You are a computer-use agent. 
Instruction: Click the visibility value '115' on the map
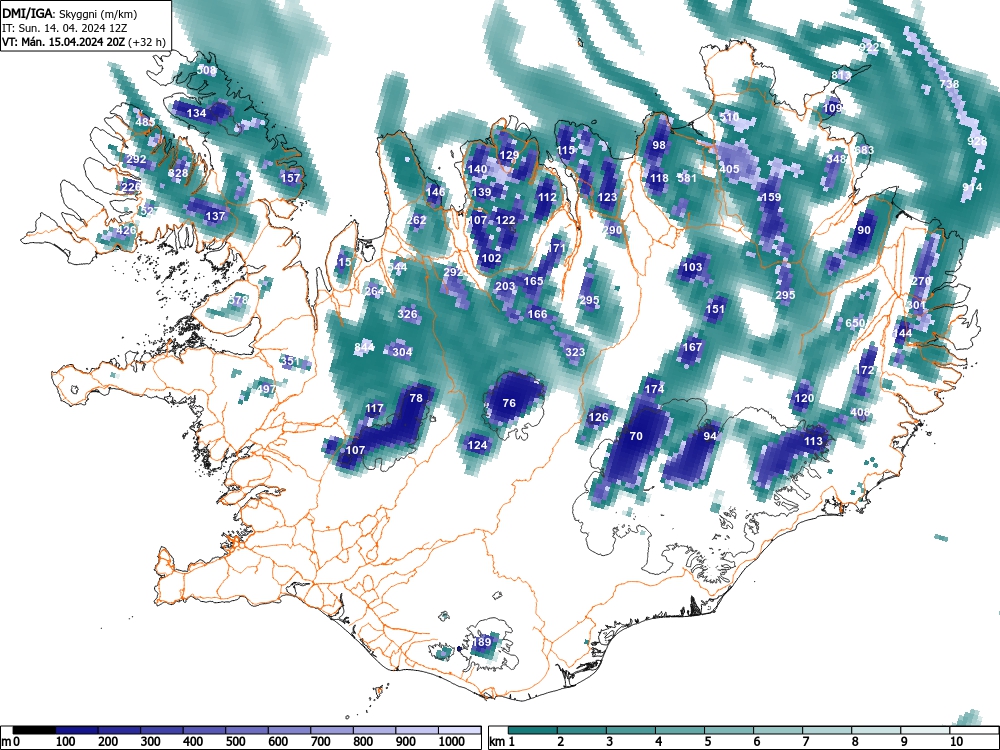(566, 151)
